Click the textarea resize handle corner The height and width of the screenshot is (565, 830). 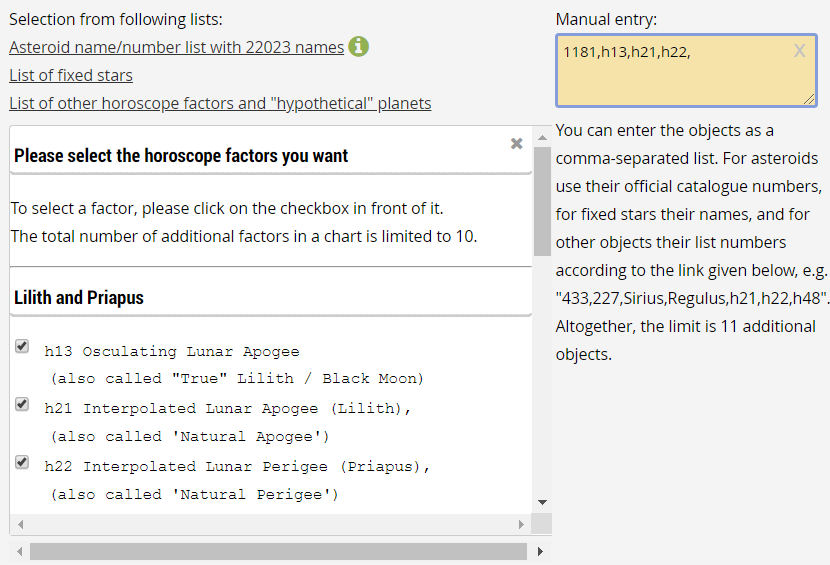point(809,99)
